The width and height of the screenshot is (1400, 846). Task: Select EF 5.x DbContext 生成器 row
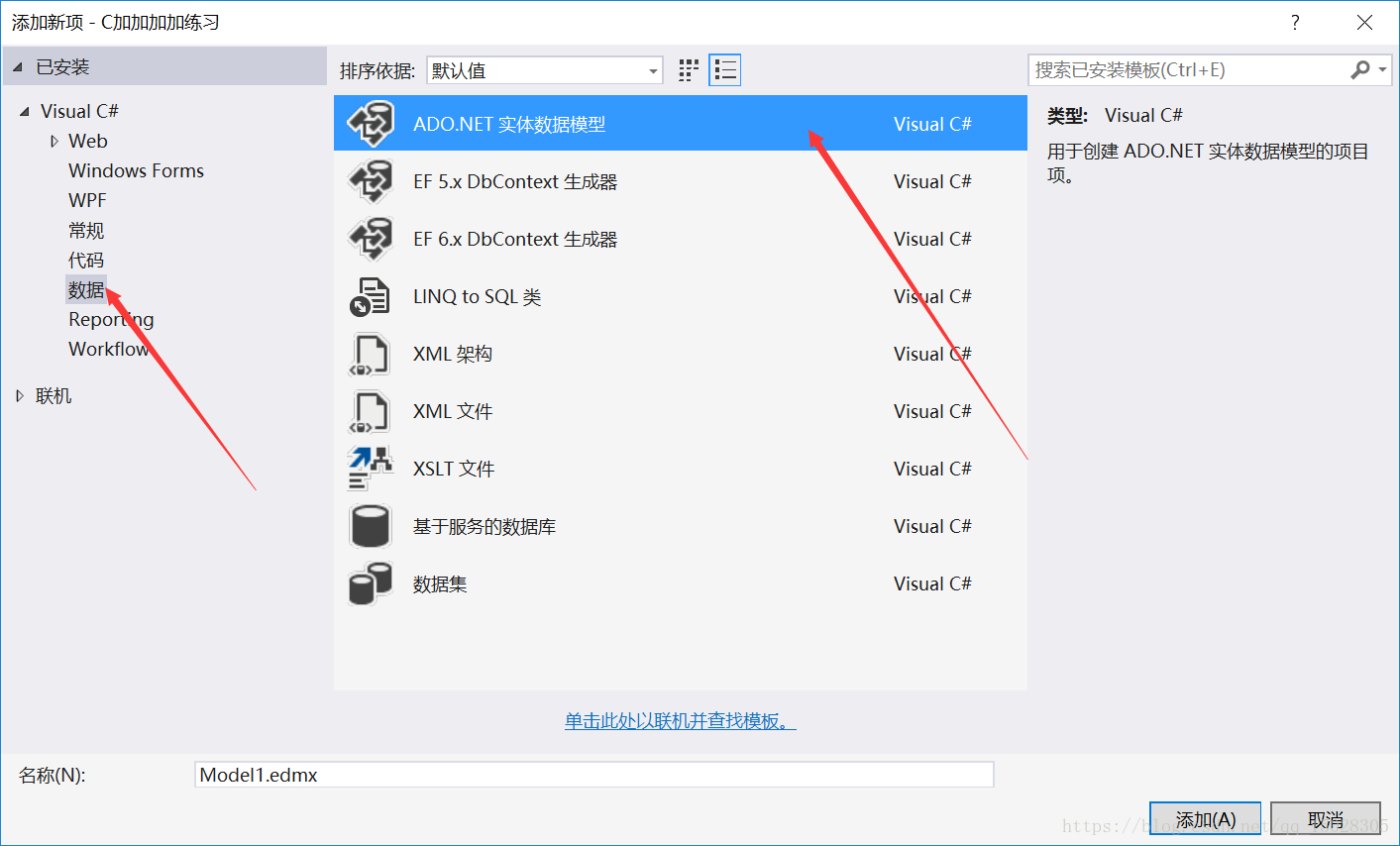[681, 181]
